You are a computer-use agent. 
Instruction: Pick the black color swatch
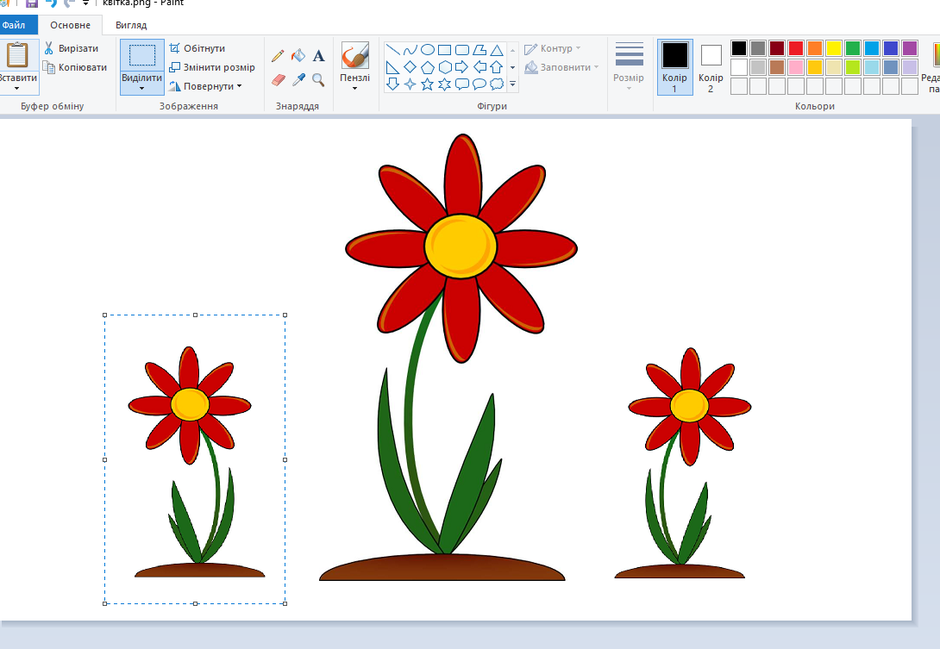(739, 48)
